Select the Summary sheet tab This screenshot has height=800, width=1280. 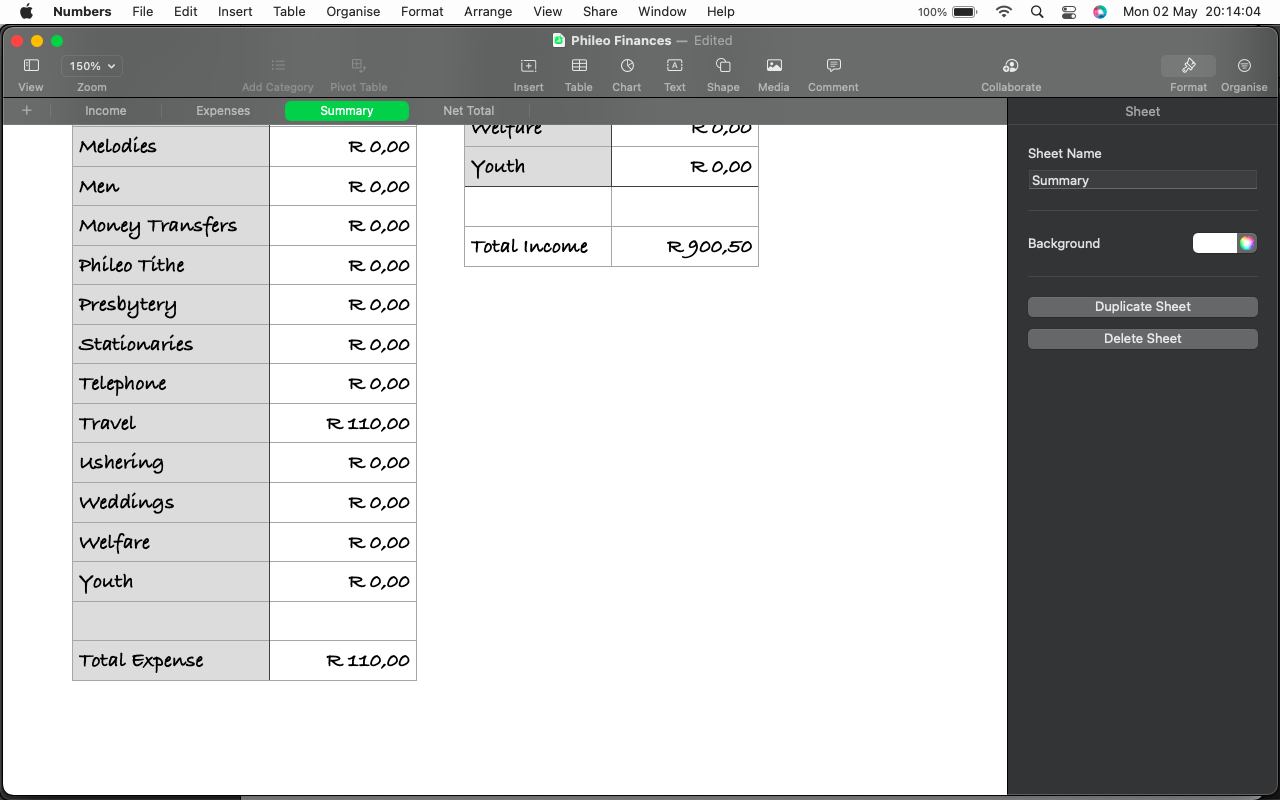point(347,111)
